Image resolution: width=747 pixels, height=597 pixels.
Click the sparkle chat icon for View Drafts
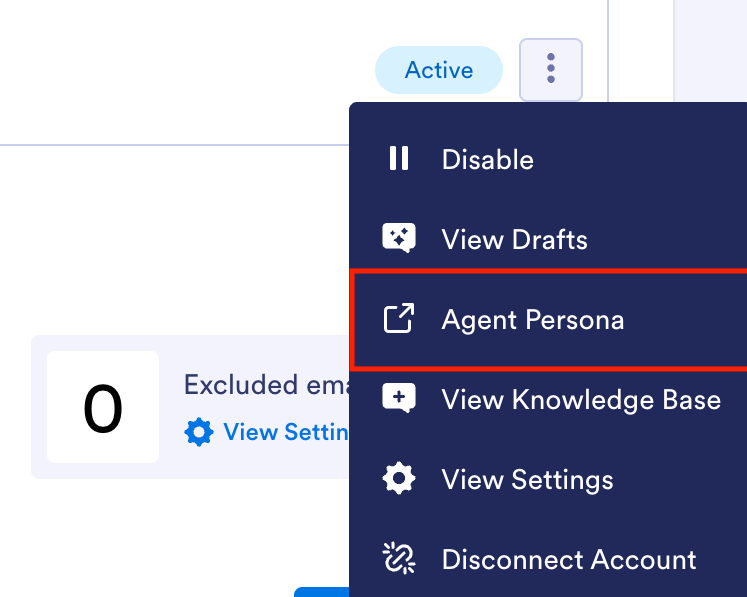point(399,239)
